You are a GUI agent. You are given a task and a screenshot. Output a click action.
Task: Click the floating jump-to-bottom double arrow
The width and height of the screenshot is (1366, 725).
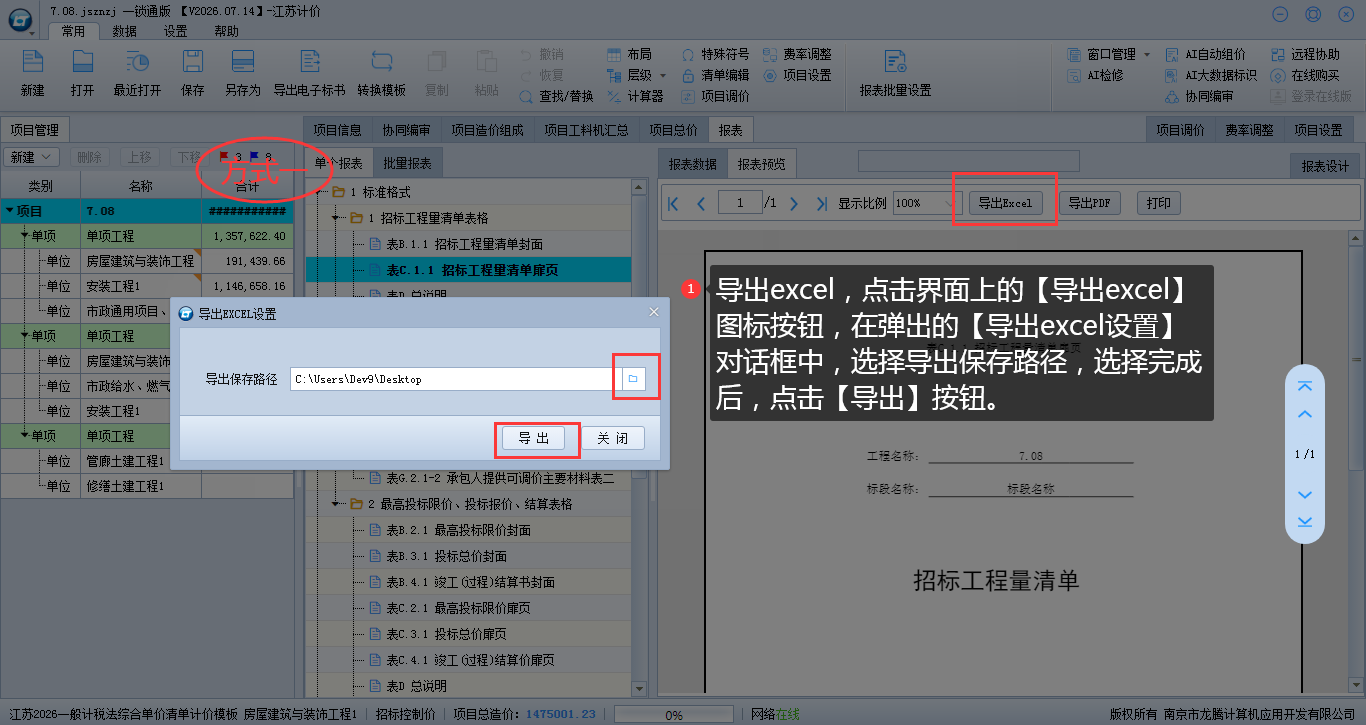pyautogui.click(x=1304, y=521)
